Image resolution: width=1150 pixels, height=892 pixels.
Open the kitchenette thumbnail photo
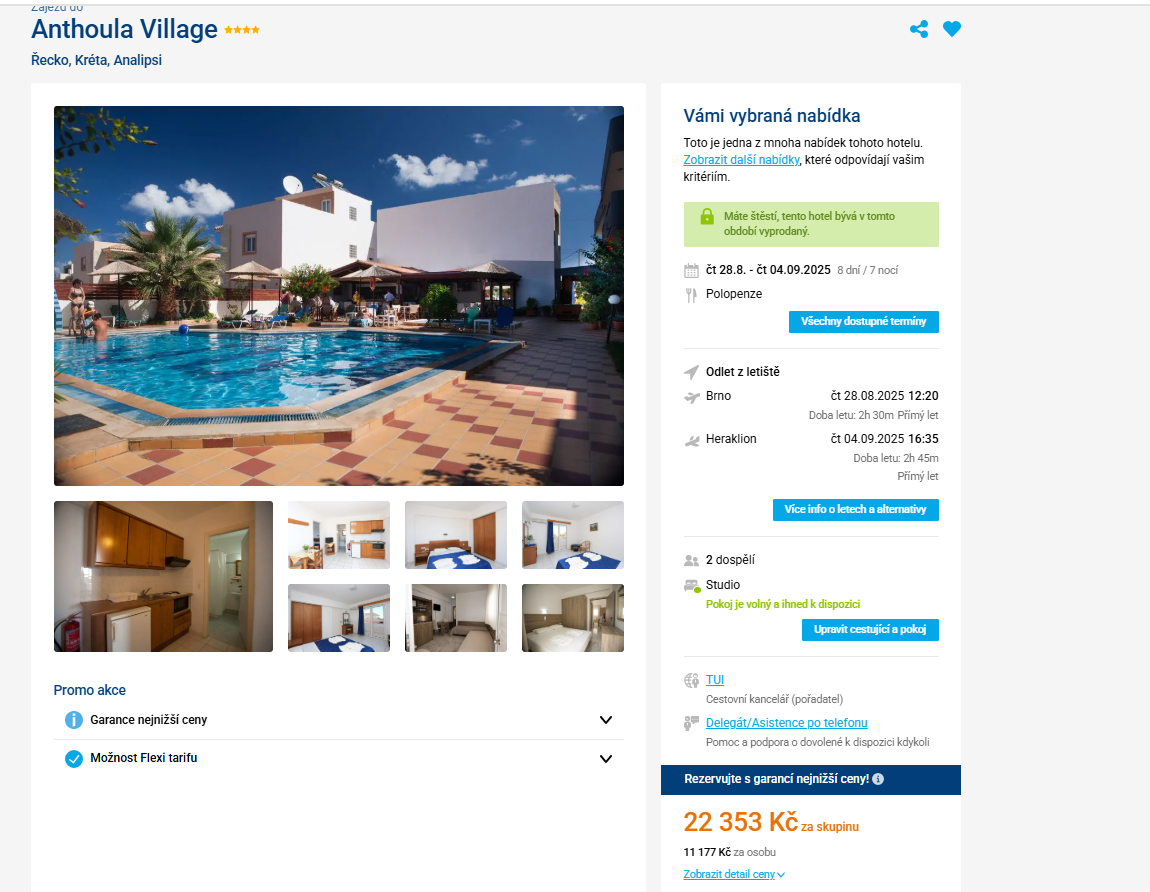click(164, 577)
